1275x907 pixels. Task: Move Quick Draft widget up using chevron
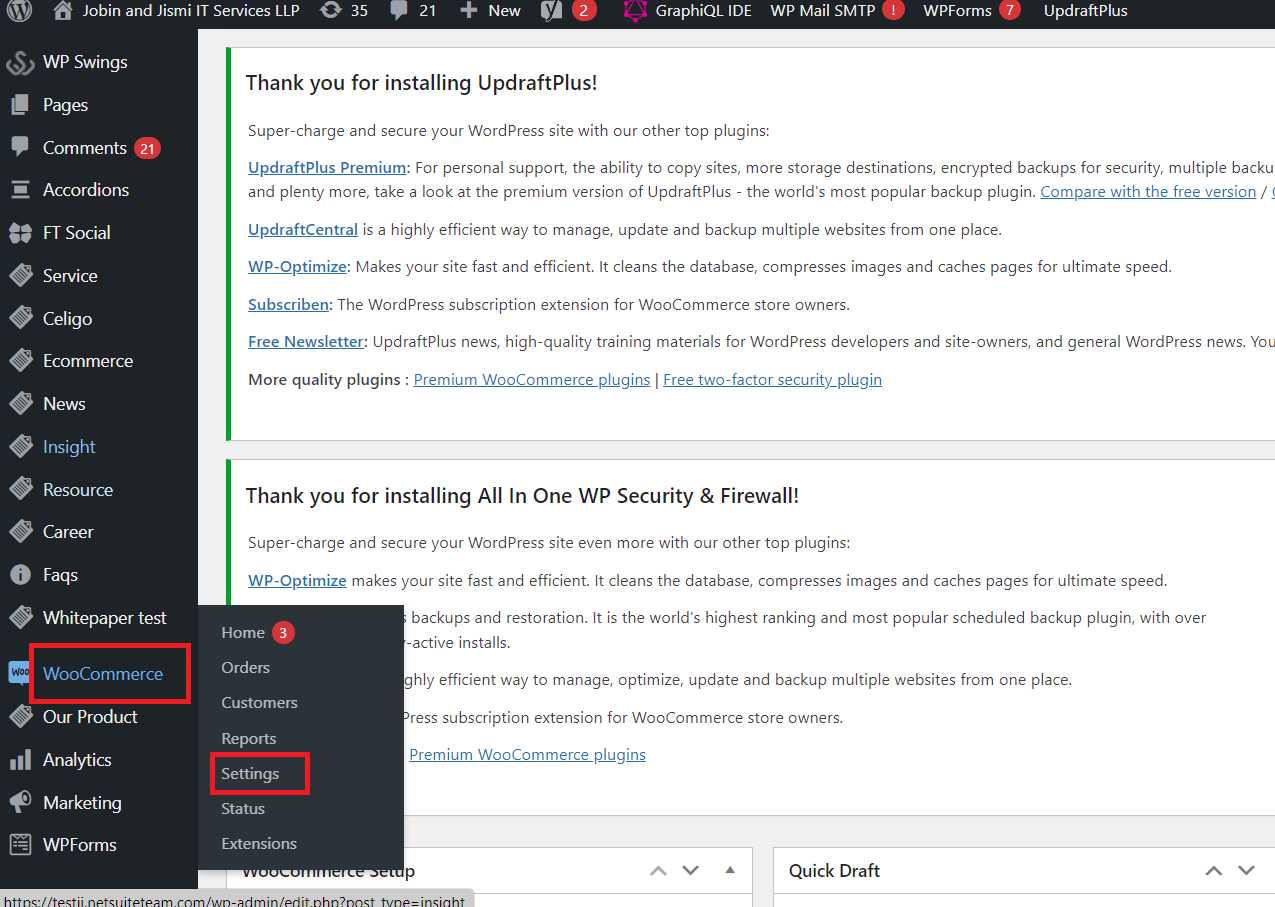(1213, 870)
